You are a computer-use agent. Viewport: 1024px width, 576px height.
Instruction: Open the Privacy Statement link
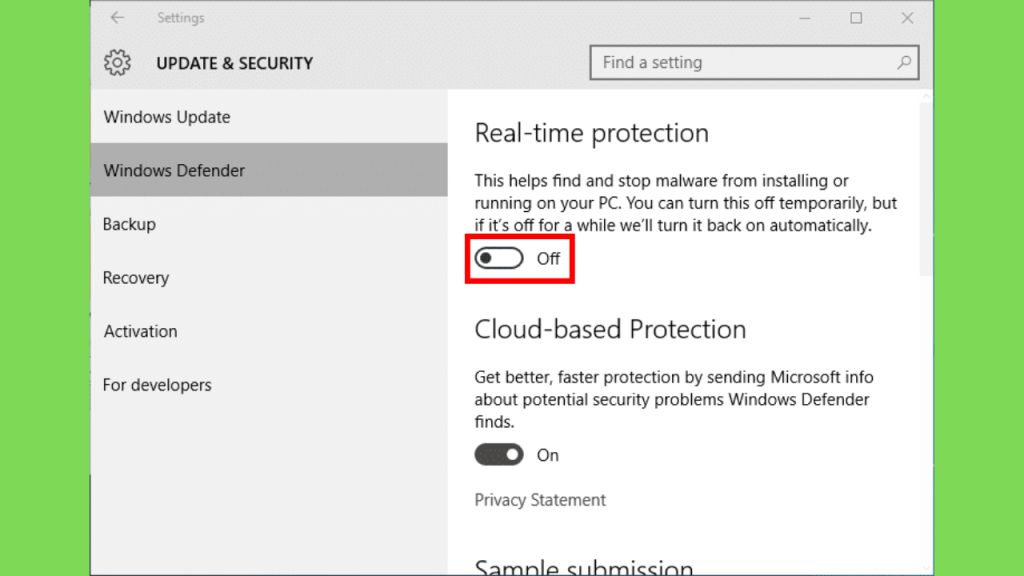pos(540,500)
